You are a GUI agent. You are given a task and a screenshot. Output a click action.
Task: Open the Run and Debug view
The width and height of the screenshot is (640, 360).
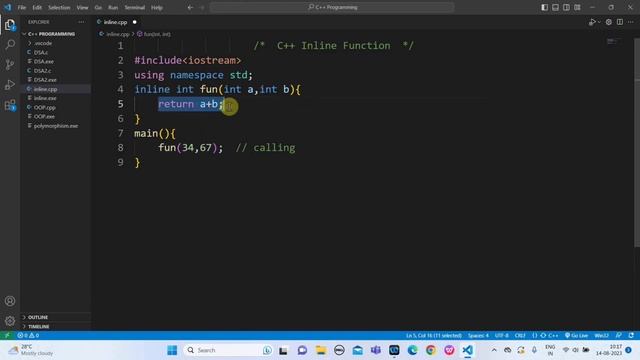click(x=10, y=85)
